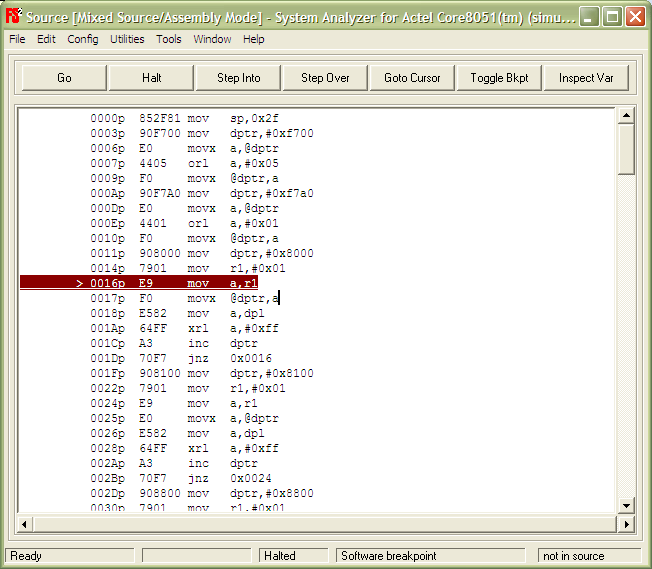The height and width of the screenshot is (569, 652).
Task: Click line 0009p movx @dptr,a
Action: click(x=184, y=178)
